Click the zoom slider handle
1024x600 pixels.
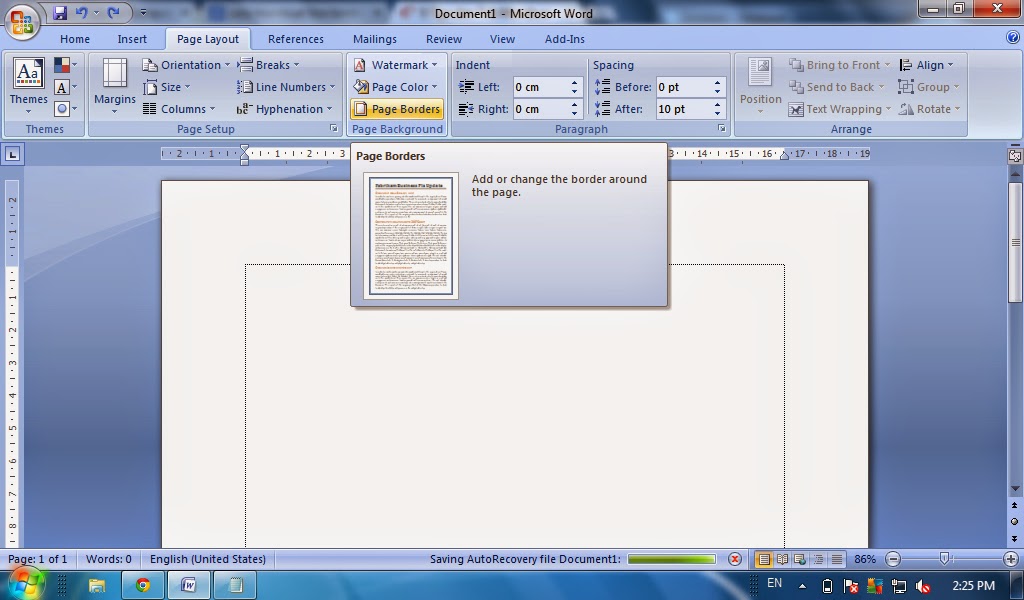pyautogui.click(x=944, y=558)
